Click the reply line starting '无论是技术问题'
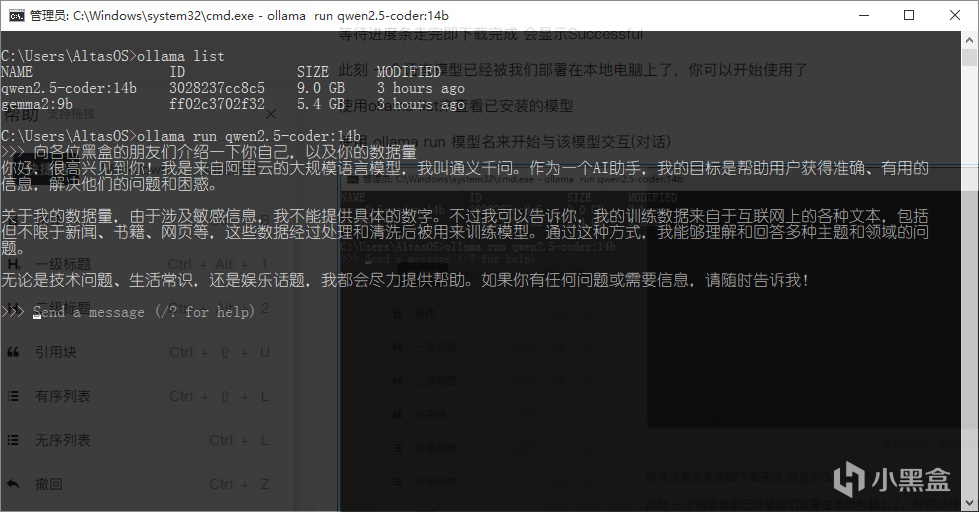Viewport: 979px width, 512px height. (x=406, y=280)
